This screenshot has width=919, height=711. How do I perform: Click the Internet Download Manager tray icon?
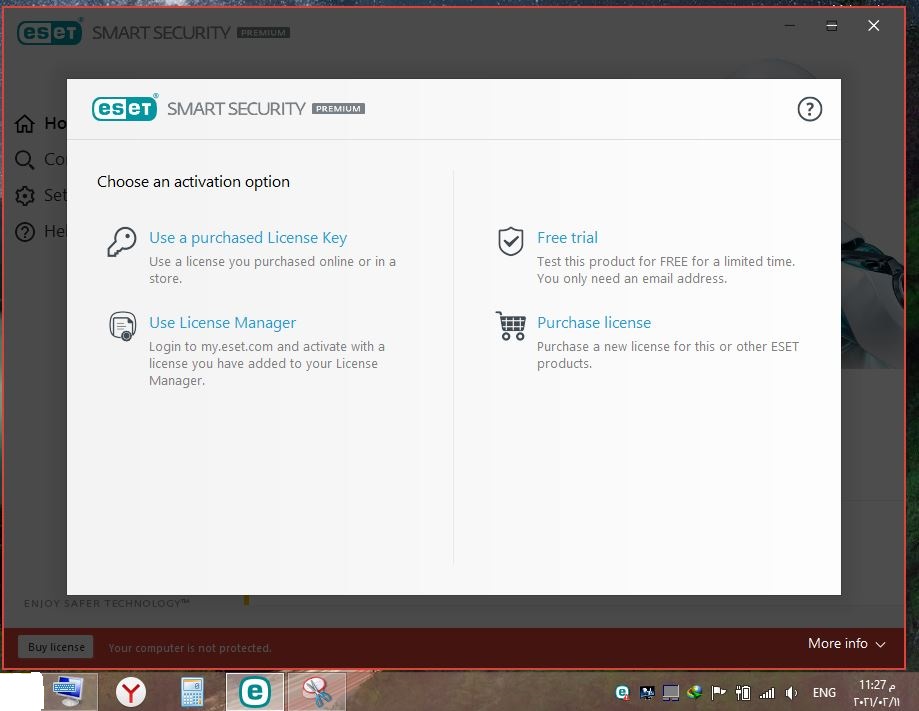(x=695, y=693)
